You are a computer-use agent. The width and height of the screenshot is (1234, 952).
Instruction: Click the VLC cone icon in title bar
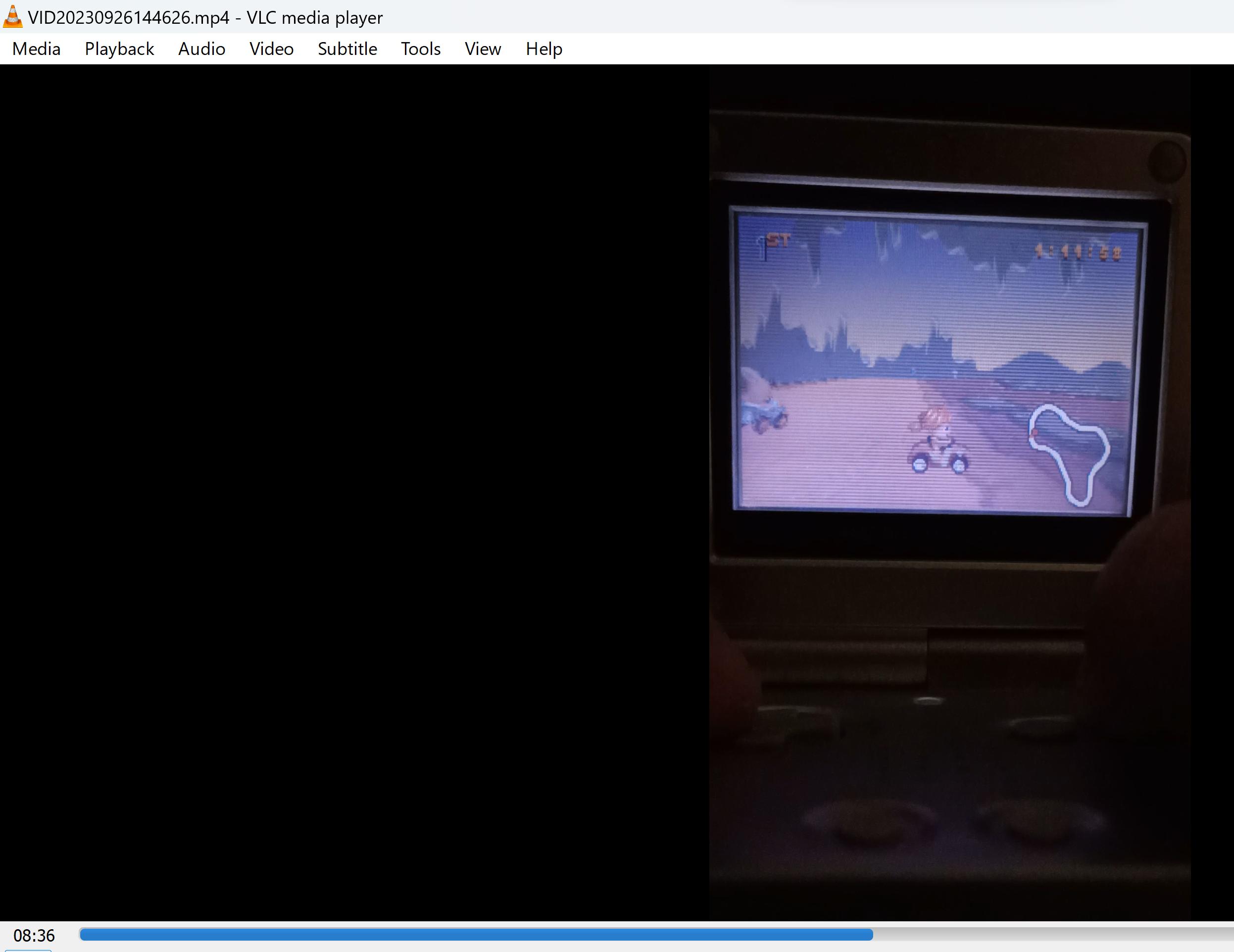pyautogui.click(x=12, y=17)
